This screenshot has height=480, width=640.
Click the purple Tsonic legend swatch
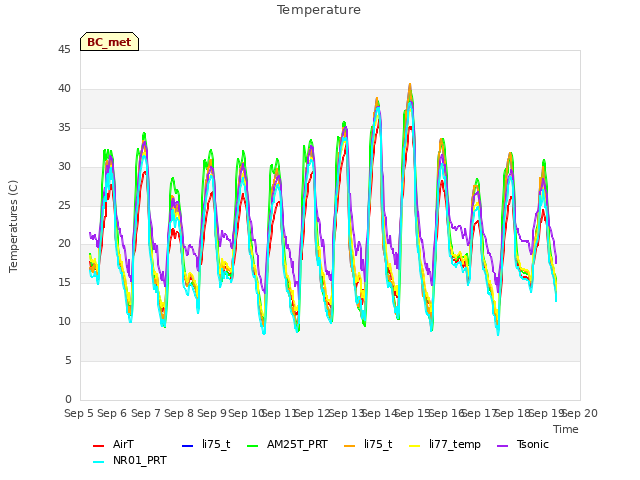coord(503,446)
